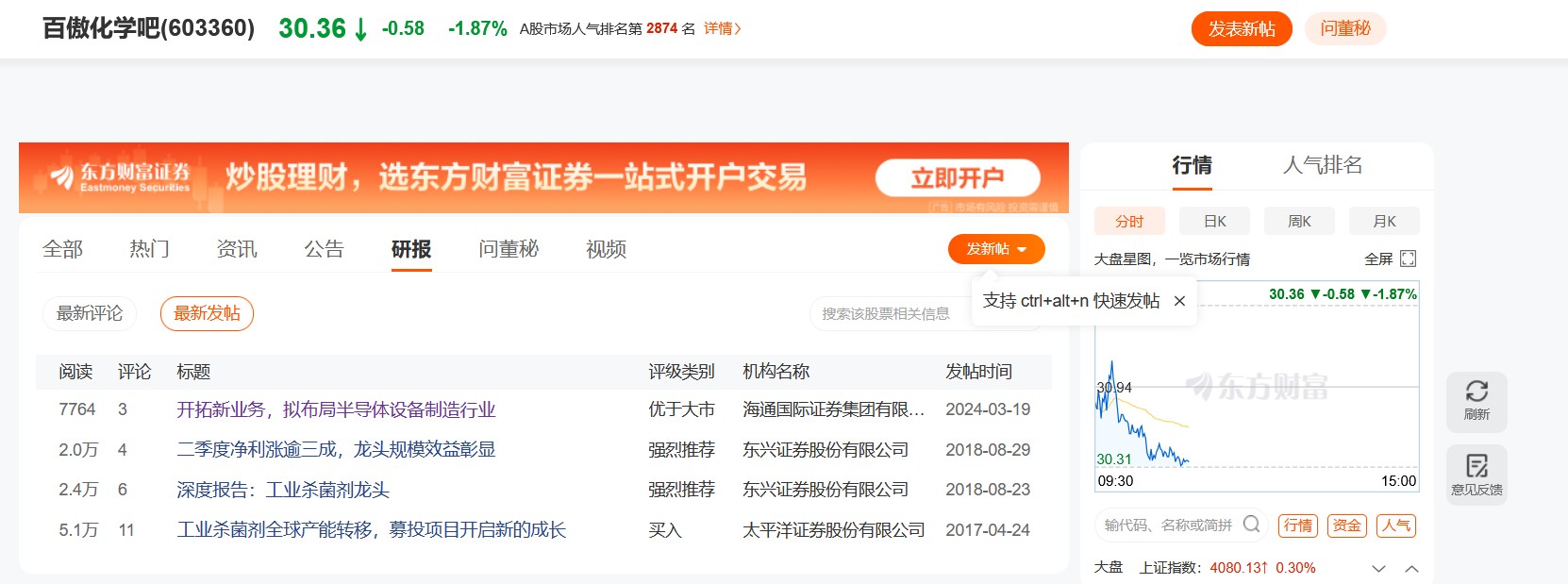
Task: Click the search magnifier icon in code input
Action: (1251, 525)
